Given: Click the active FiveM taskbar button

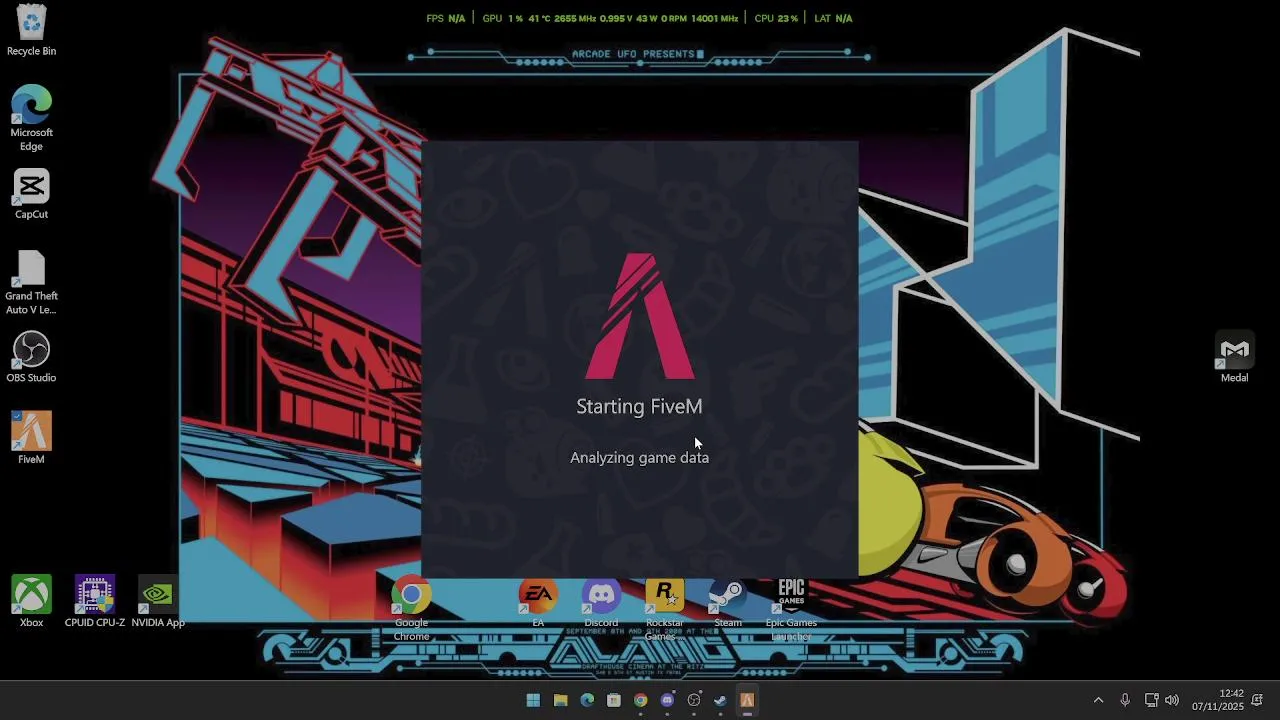Looking at the screenshot, I should (x=747, y=700).
